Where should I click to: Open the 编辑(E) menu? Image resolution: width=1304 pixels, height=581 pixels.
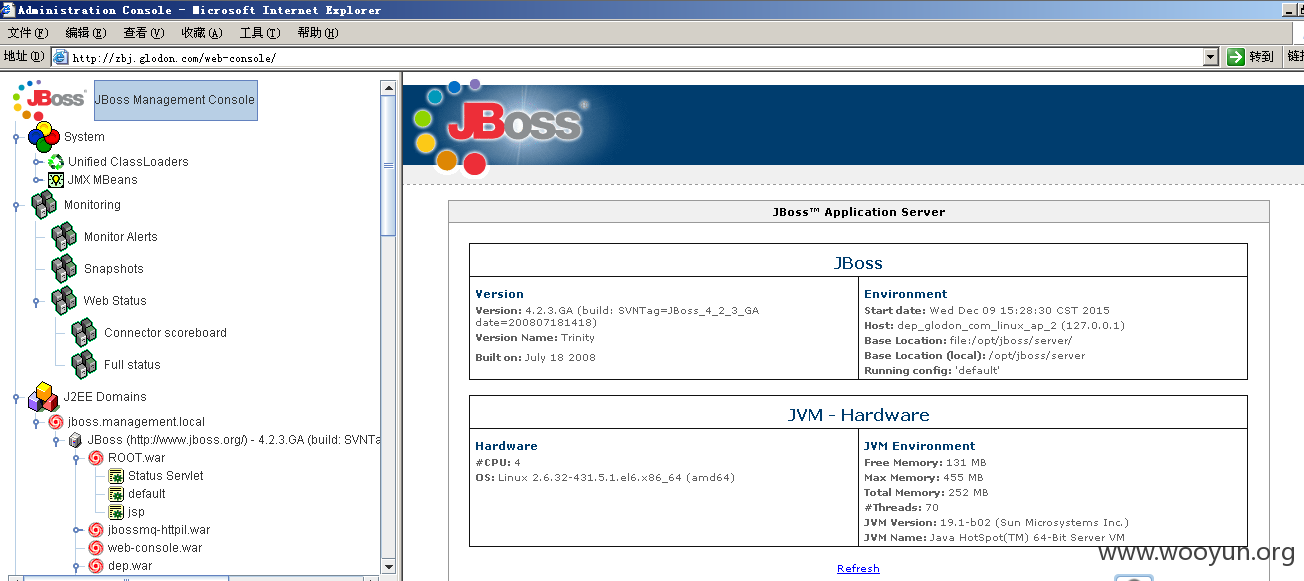point(86,33)
